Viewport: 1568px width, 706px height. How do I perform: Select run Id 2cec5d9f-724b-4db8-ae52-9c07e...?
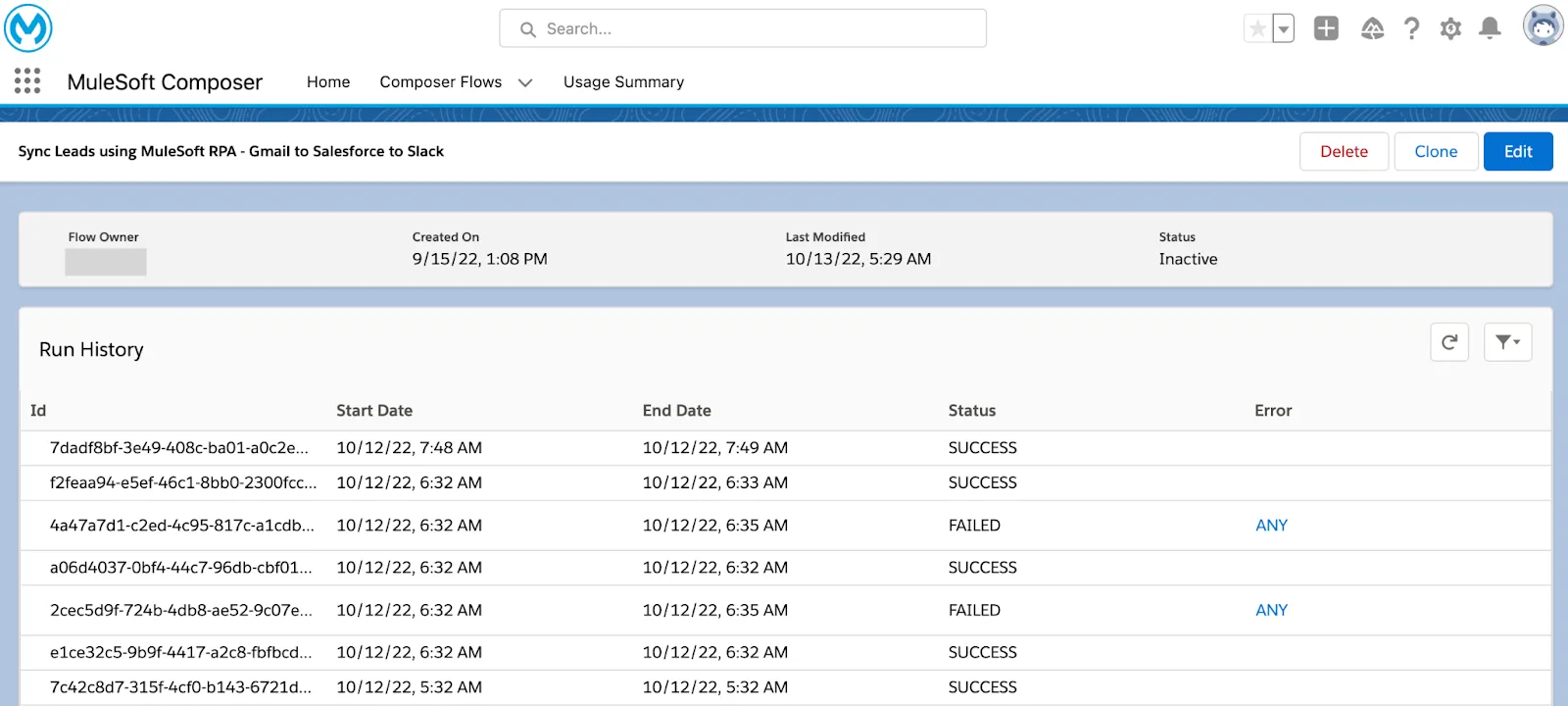pos(181,610)
